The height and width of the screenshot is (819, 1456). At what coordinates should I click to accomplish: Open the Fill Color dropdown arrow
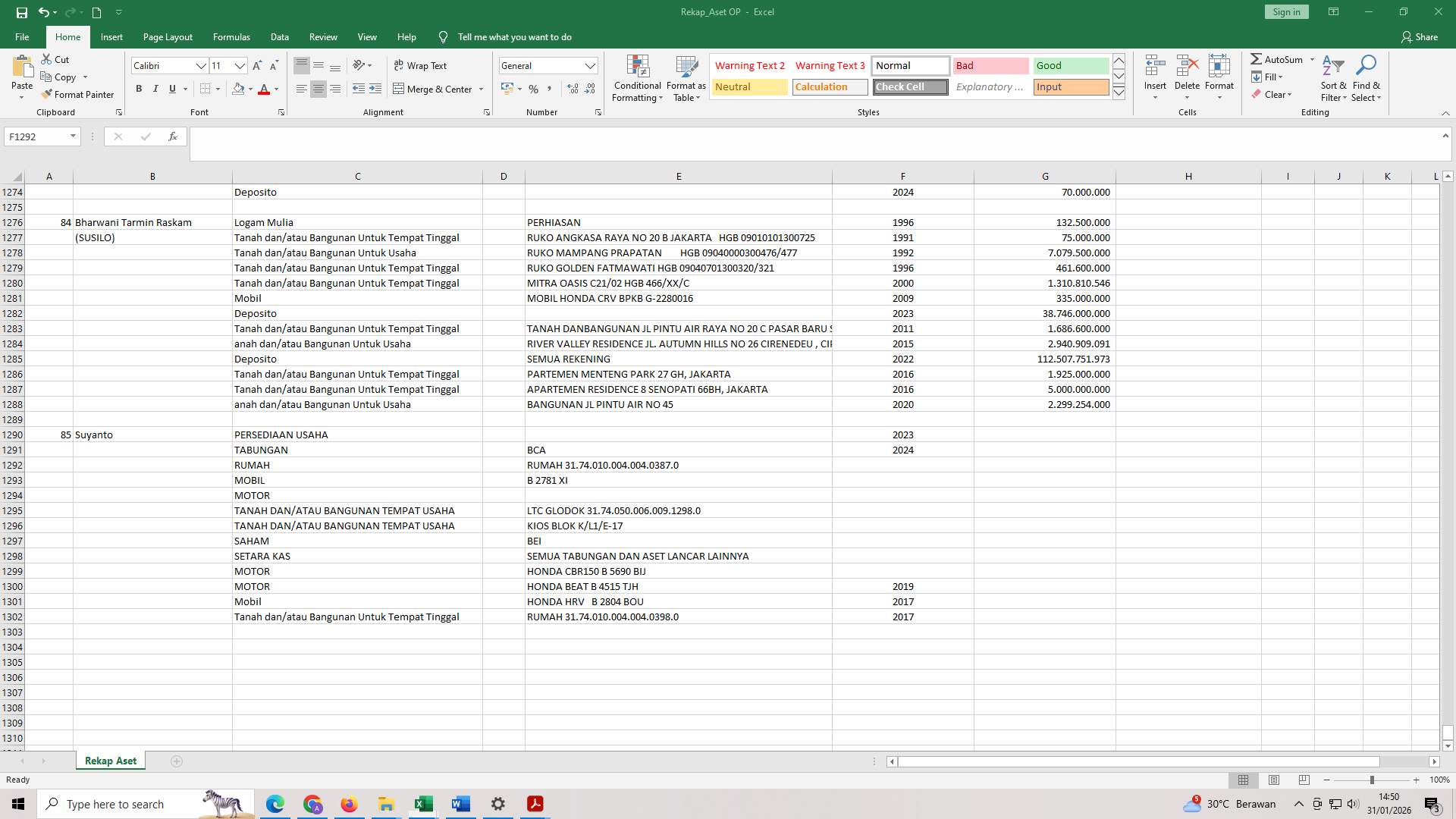[250, 89]
